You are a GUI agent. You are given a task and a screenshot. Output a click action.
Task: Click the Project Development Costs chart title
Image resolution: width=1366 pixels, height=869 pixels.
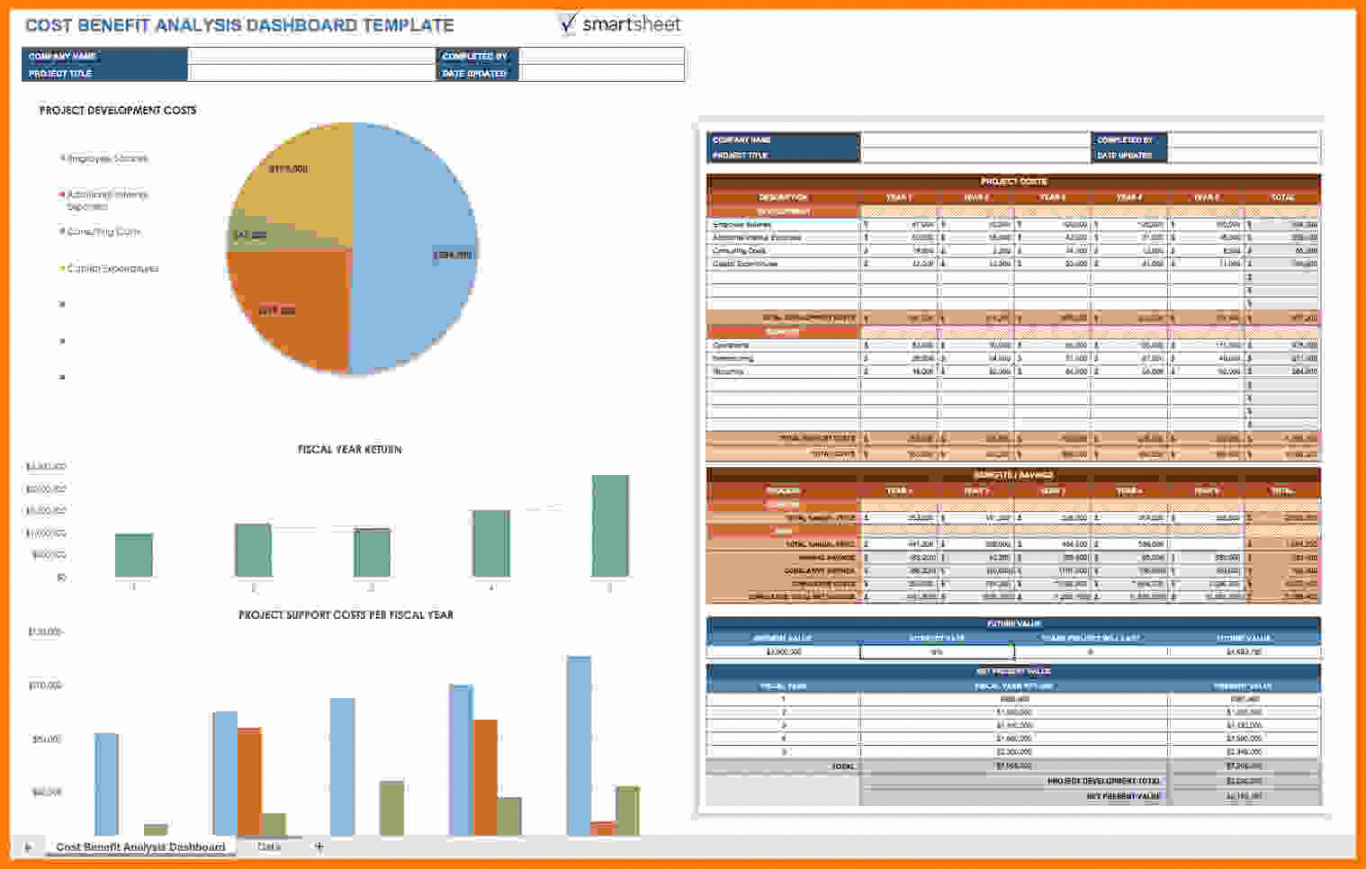pos(118,111)
